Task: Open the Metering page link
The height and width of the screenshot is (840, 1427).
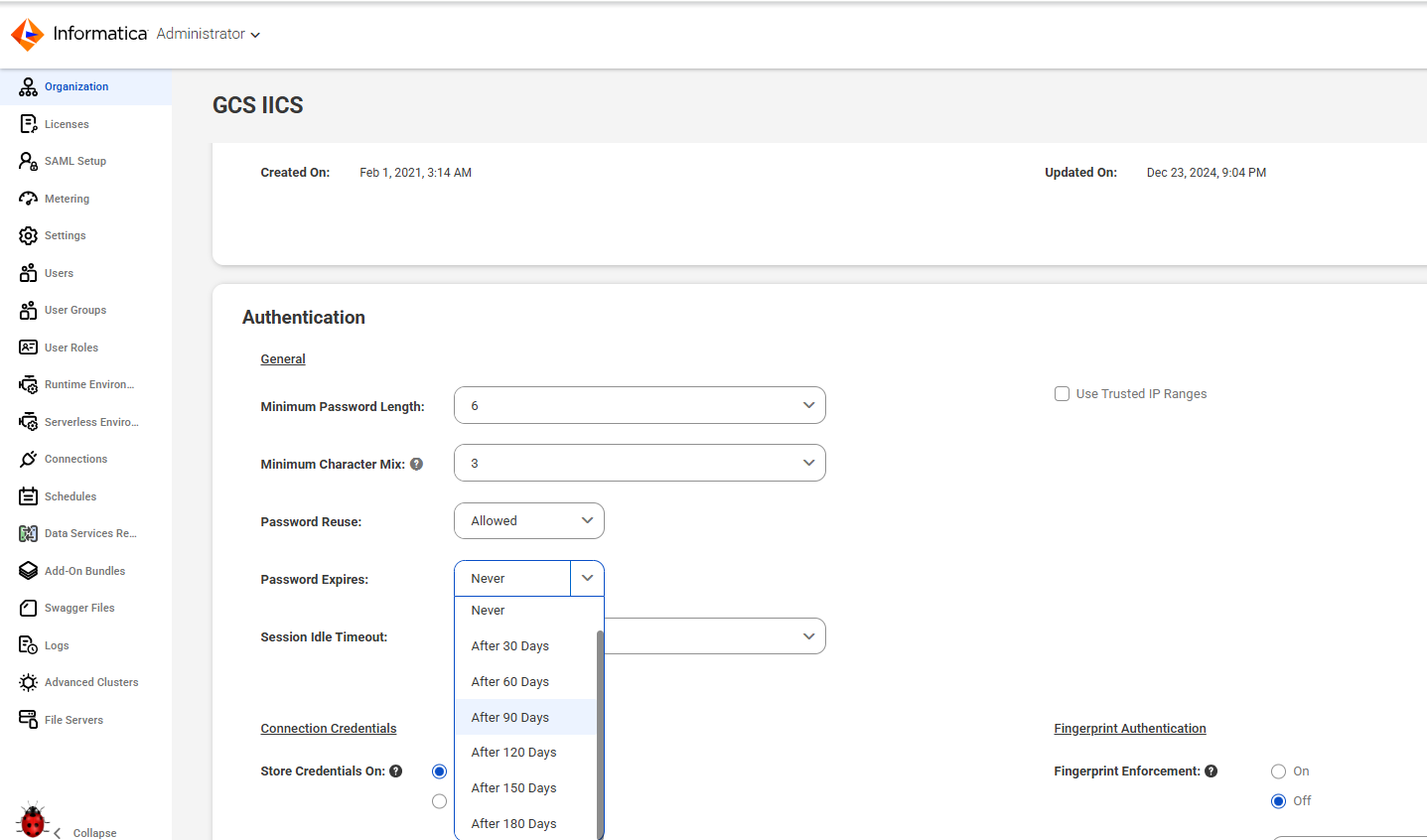Action: click(x=67, y=199)
